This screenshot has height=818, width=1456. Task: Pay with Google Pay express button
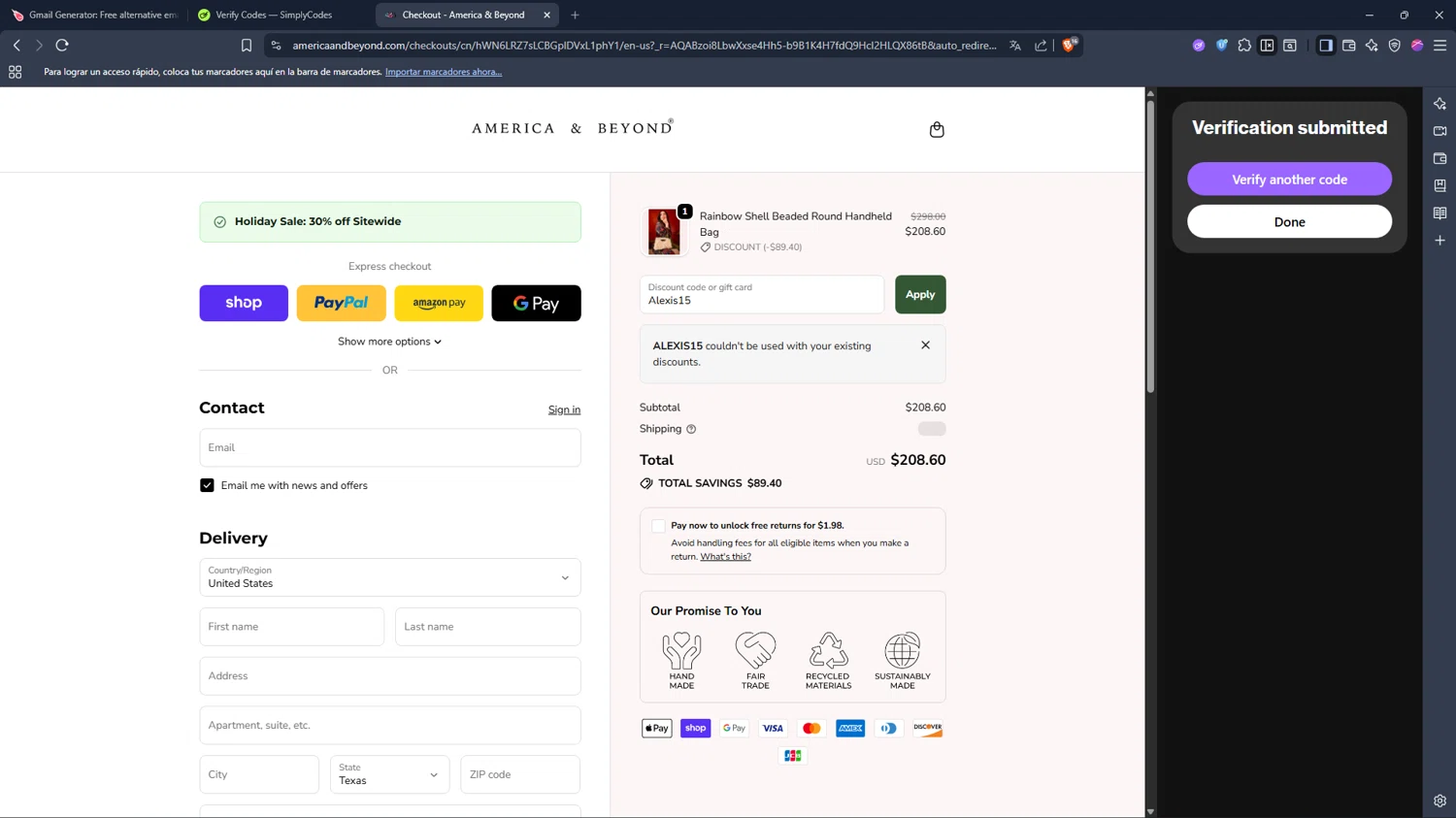pyautogui.click(x=536, y=303)
